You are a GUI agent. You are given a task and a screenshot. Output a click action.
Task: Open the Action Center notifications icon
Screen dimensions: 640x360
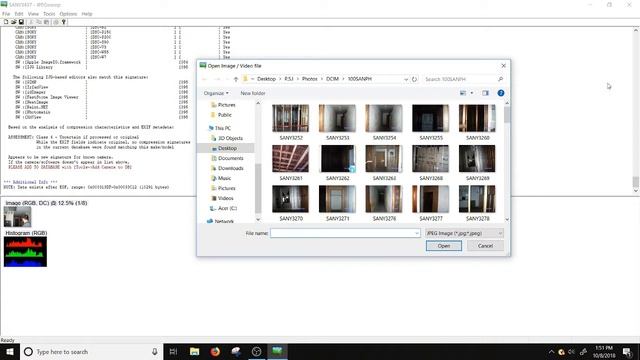tap(627, 352)
